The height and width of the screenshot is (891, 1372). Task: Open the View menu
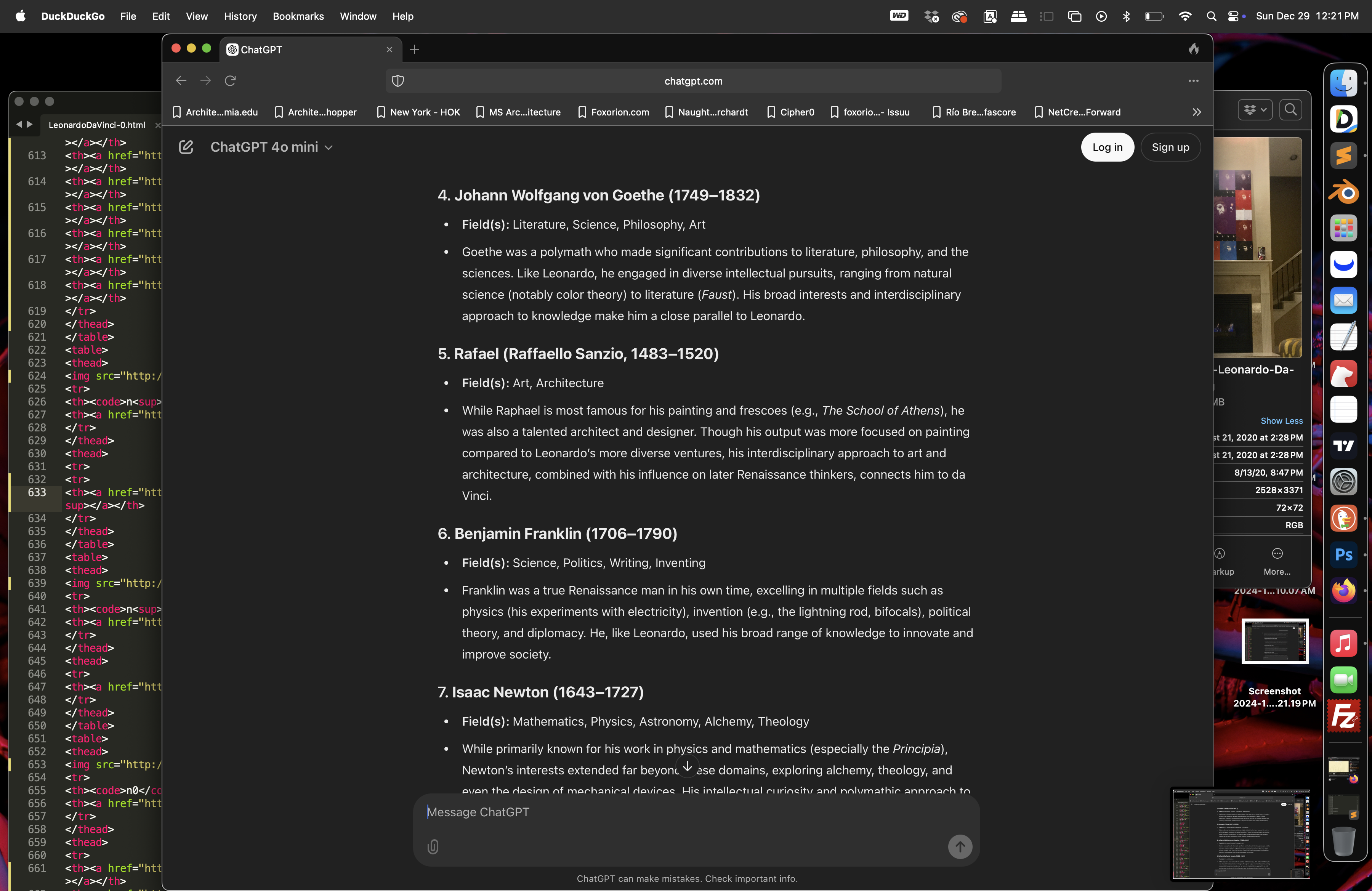[x=197, y=16]
